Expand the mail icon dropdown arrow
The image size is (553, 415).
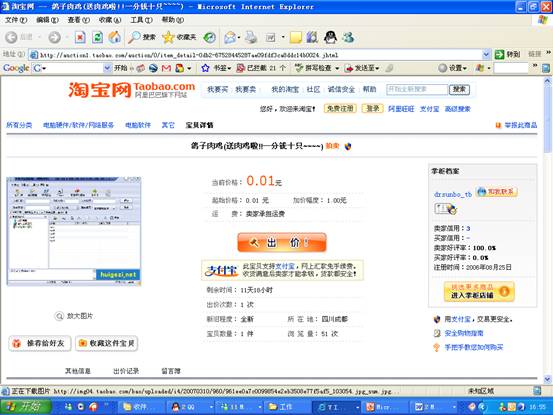[239, 37]
